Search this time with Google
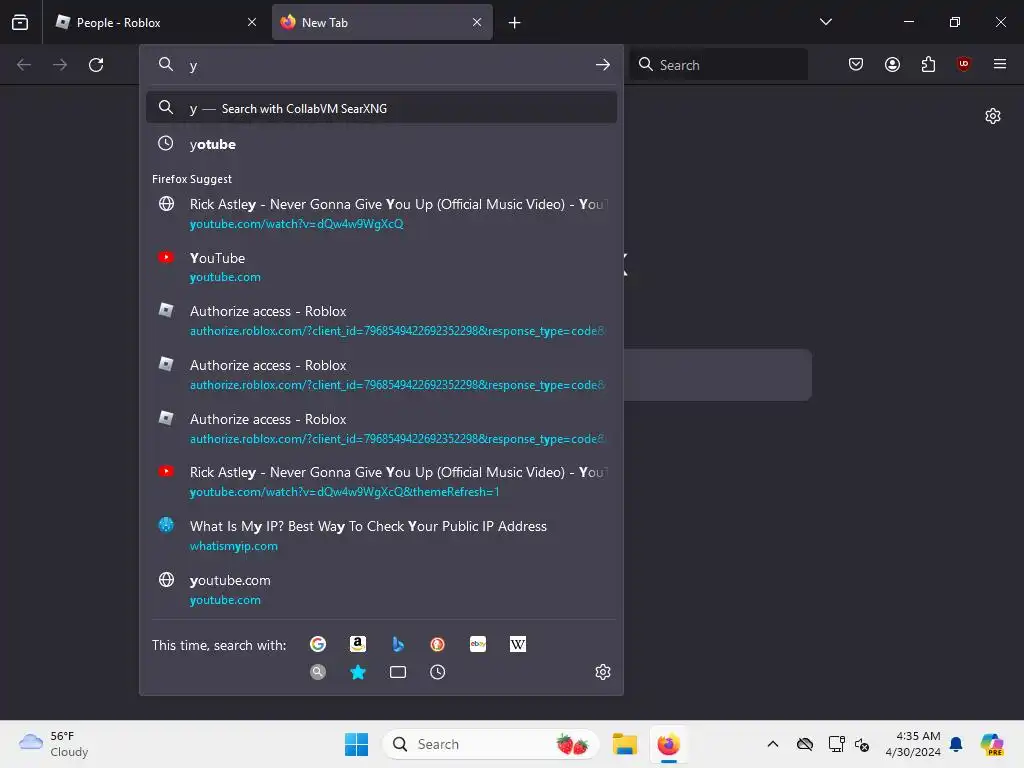 318,645
